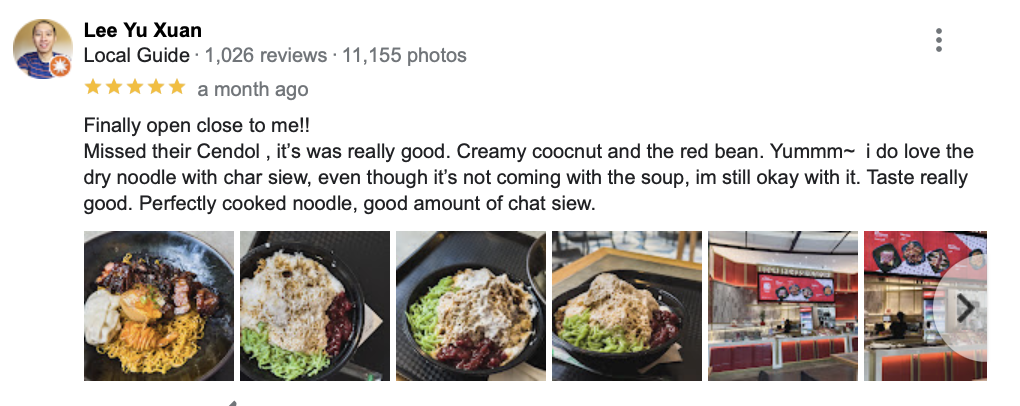Viewport: 1020px width, 406px height.
Task: Click the 11,155 photos count
Action: pyautogui.click(x=404, y=55)
